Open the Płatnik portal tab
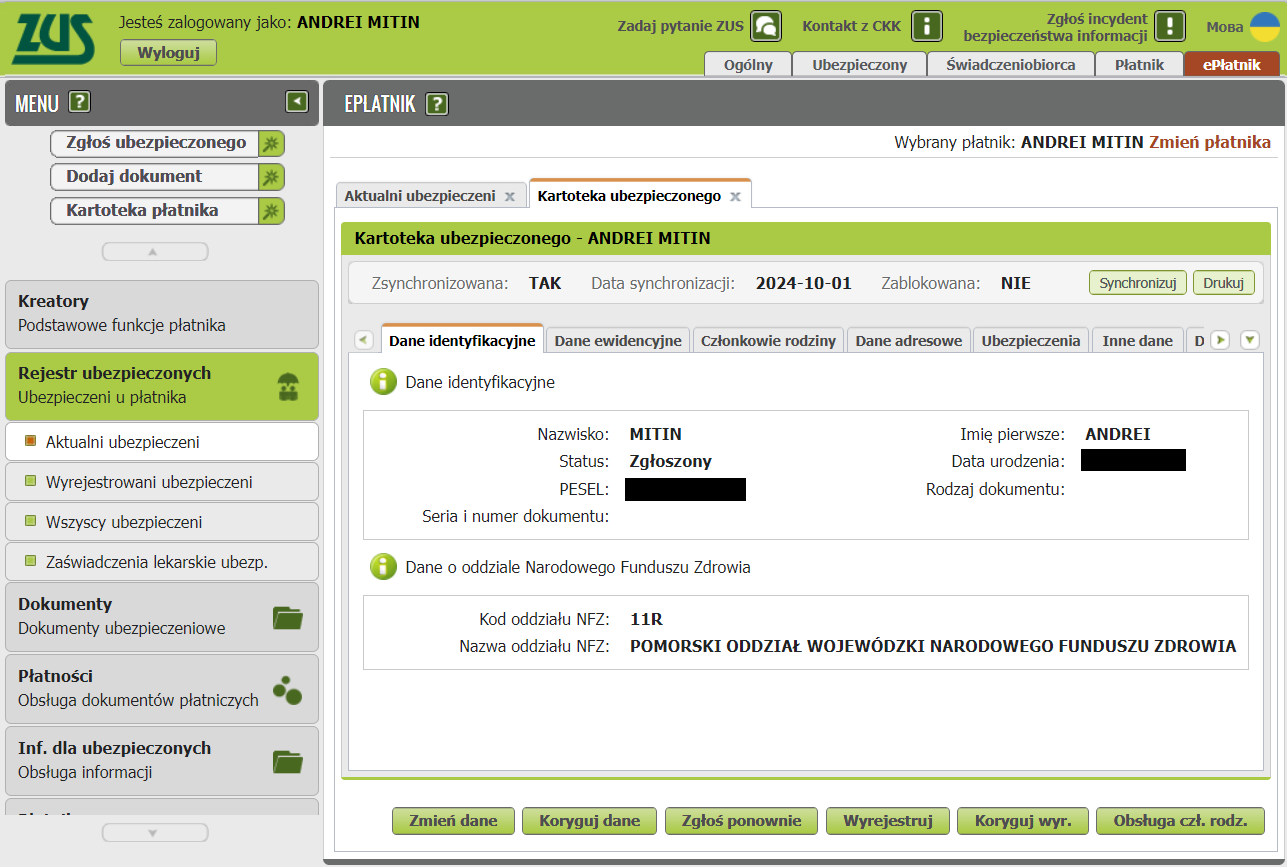This screenshot has height=867, width=1287. (x=1139, y=63)
